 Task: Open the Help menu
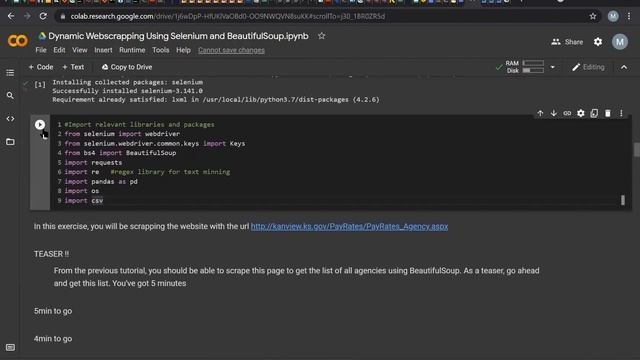[x=183, y=50]
